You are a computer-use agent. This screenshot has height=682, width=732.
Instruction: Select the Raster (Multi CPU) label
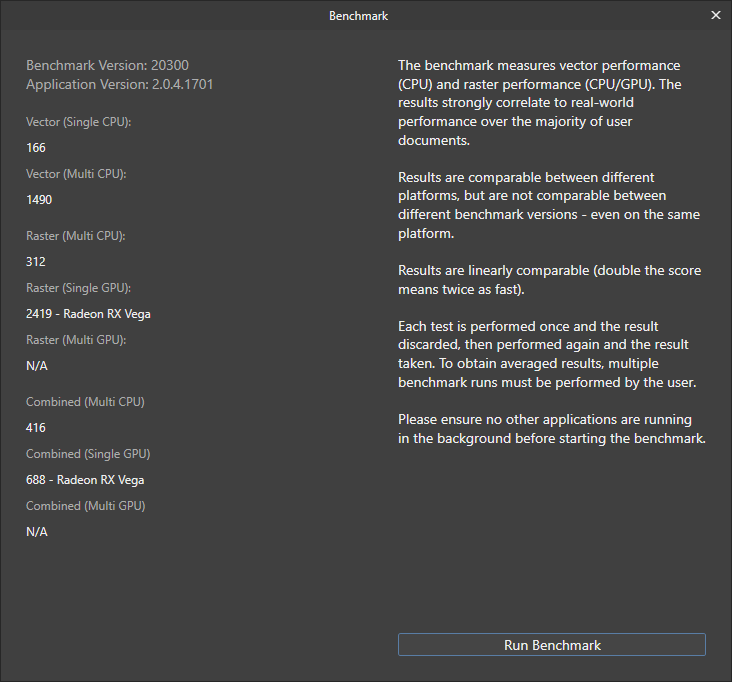coord(76,236)
